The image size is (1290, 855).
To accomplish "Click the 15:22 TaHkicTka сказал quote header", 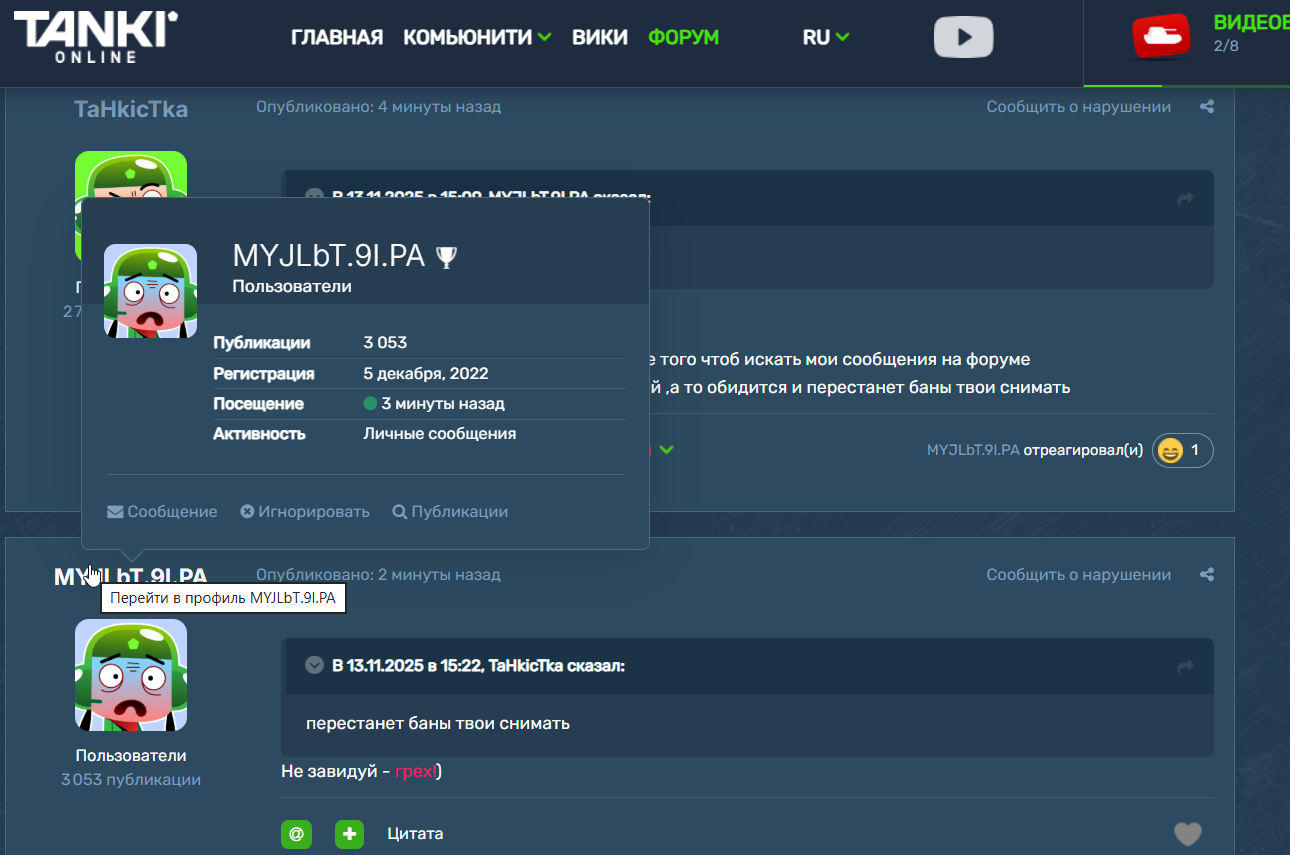I will (x=478, y=666).
